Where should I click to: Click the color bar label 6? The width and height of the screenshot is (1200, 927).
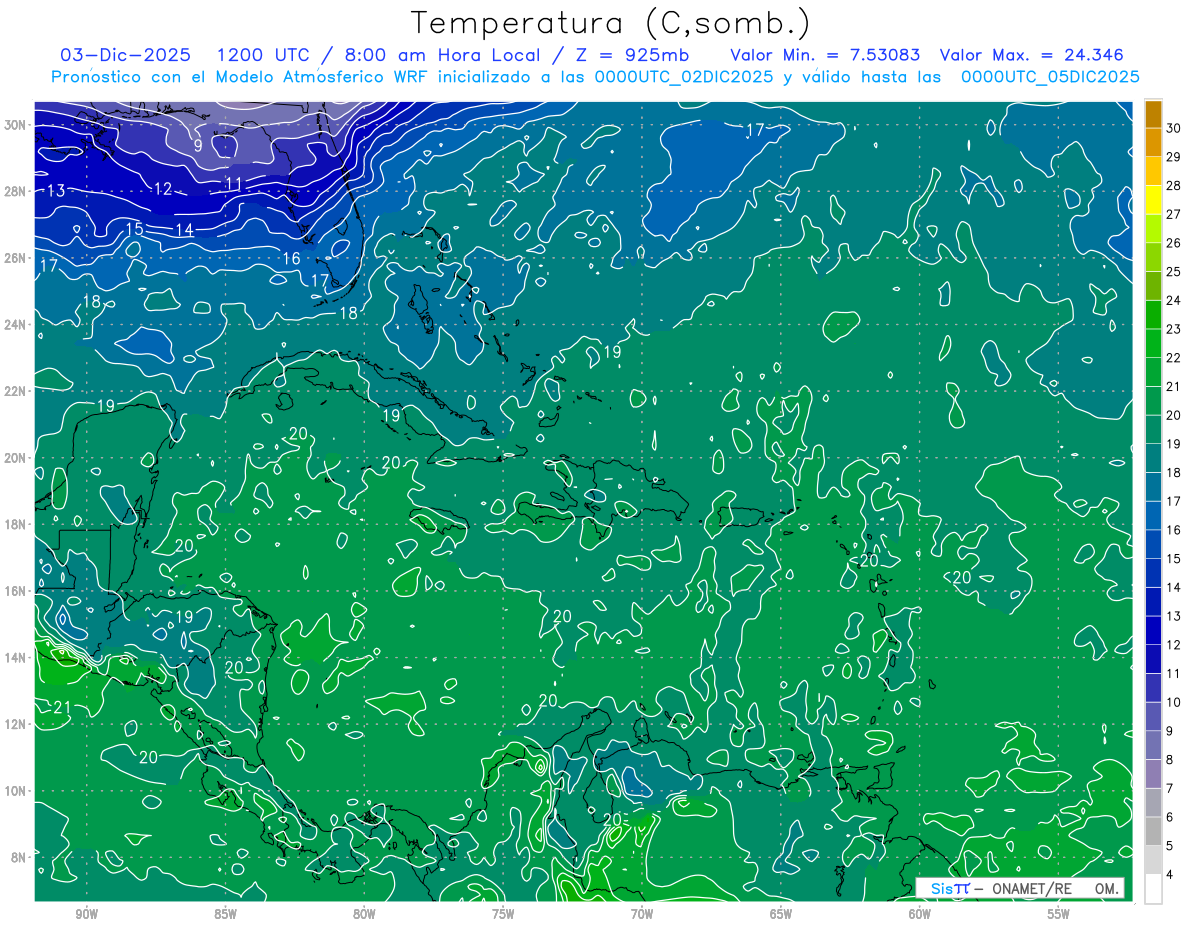pyautogui.click(x=1171, y=817)
